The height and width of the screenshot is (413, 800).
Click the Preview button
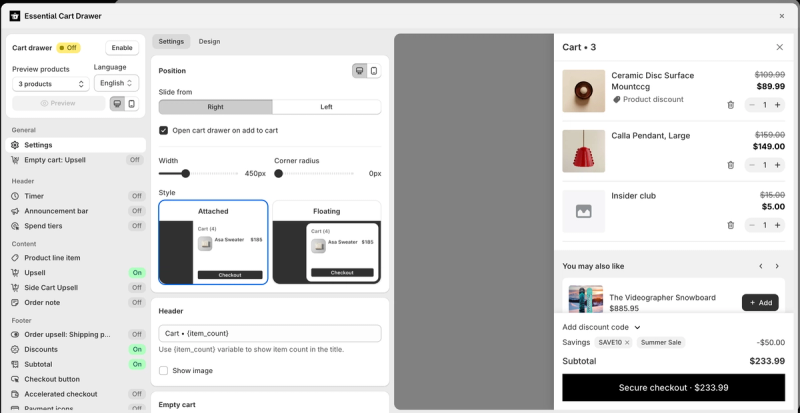click(x=58, y=104)
